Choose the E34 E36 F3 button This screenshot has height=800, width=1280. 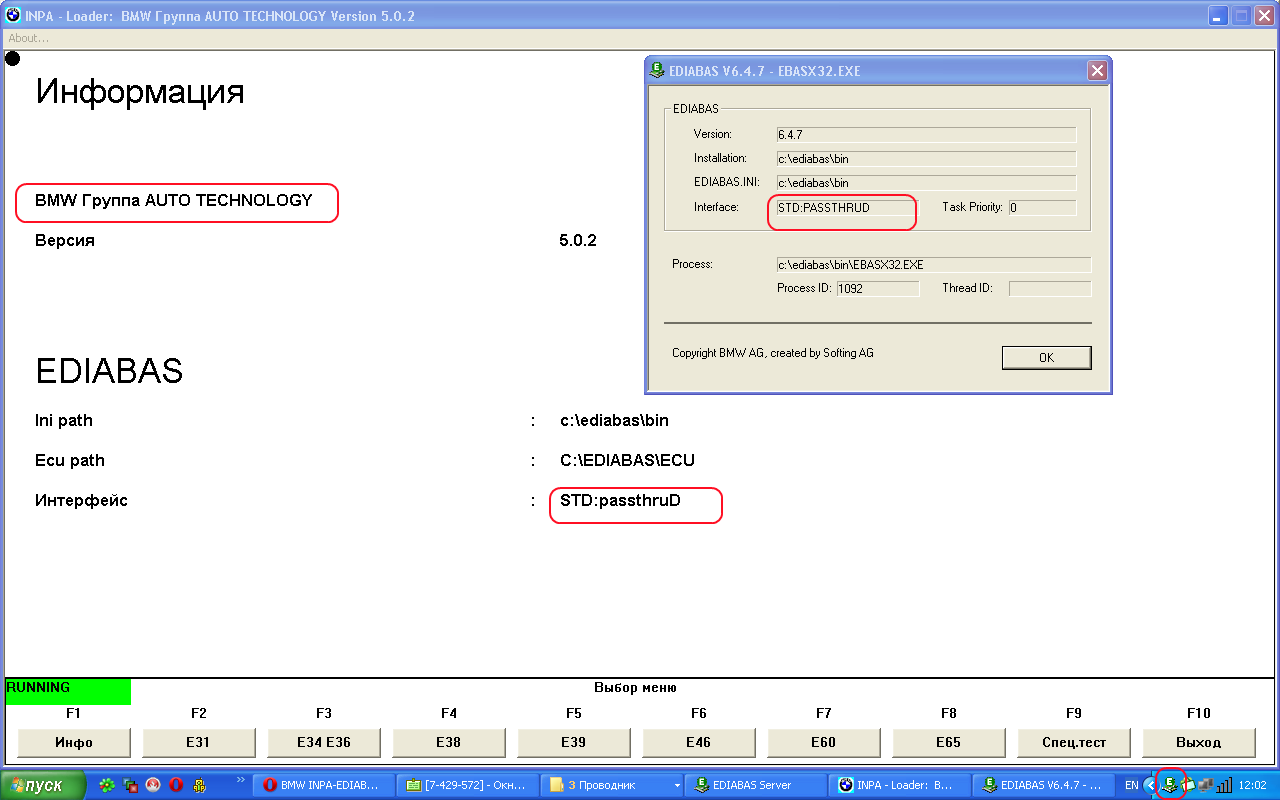pyautogui.click(x=325, y=742)
